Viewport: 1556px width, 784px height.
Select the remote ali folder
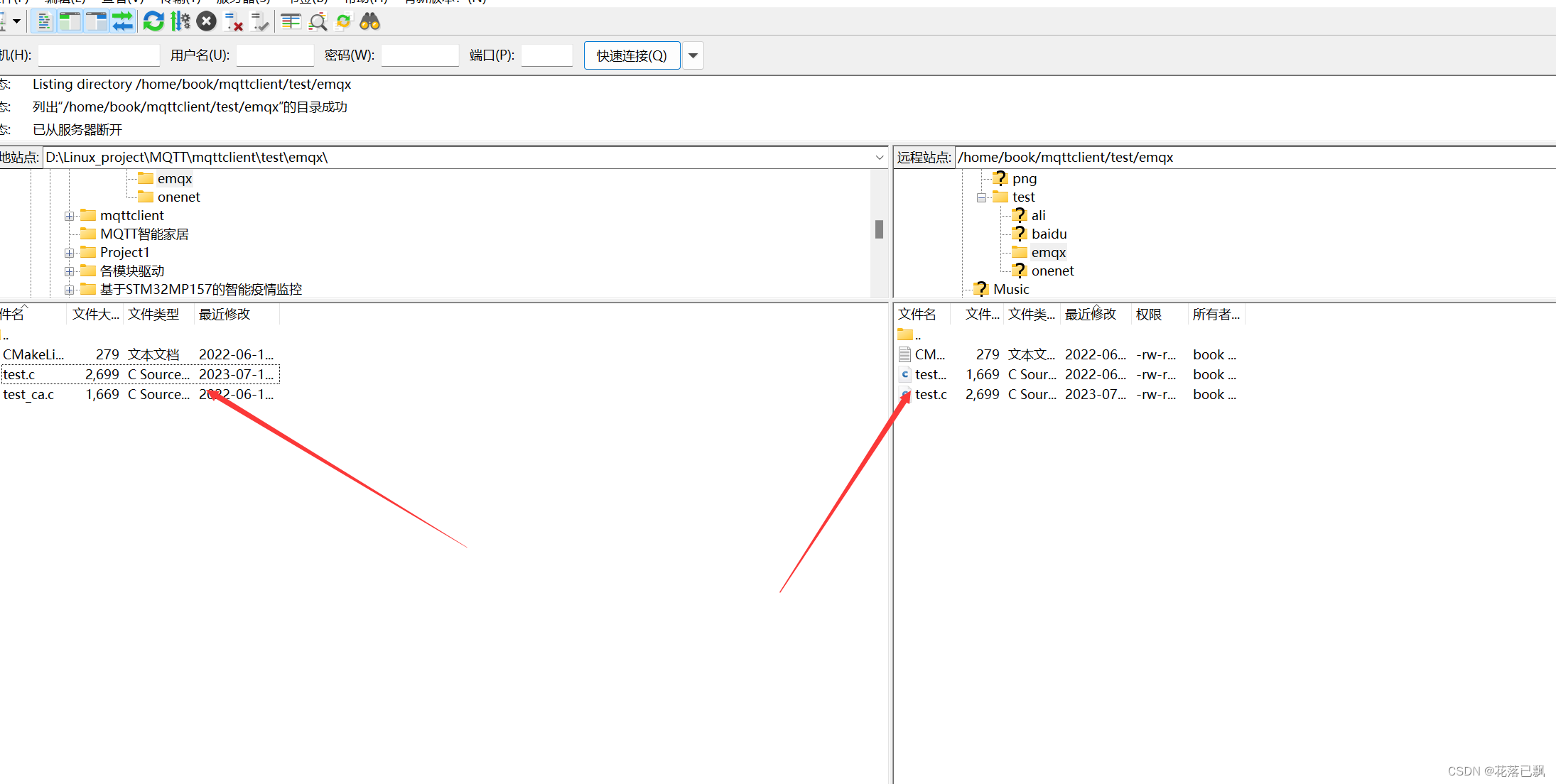(1038, 216)
